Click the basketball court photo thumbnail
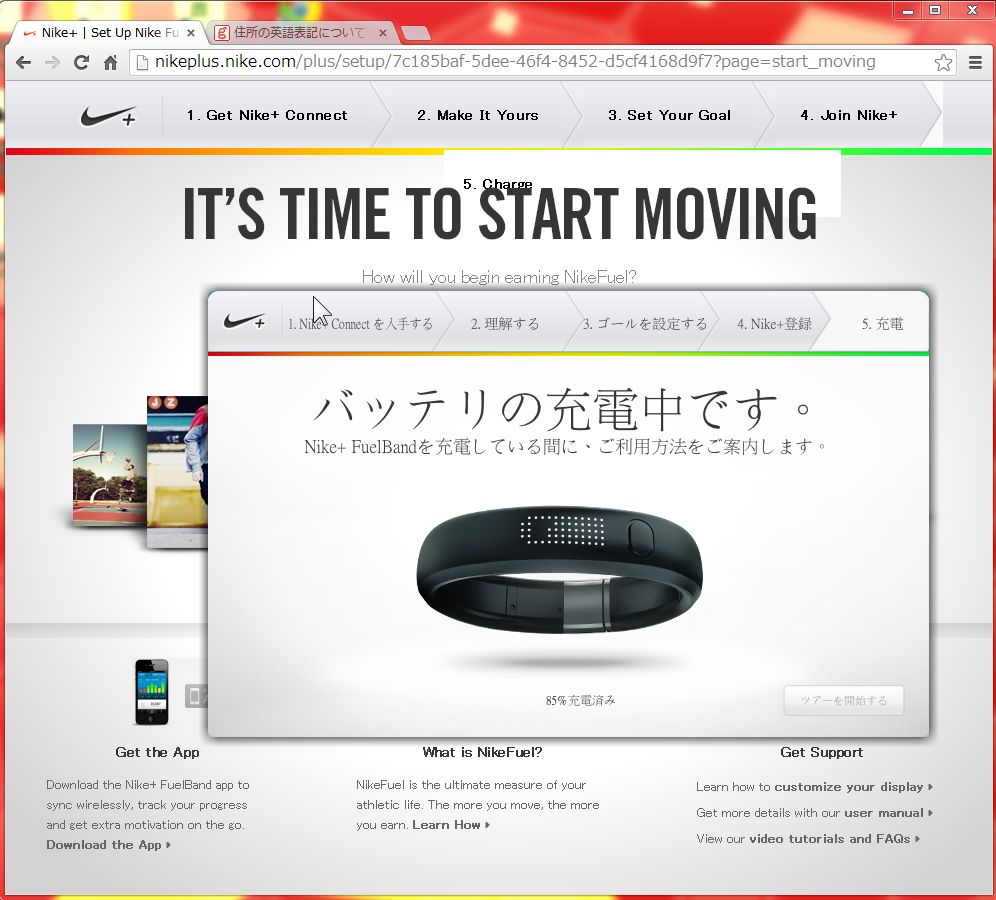The image size is (996, 900). point(109,474)
